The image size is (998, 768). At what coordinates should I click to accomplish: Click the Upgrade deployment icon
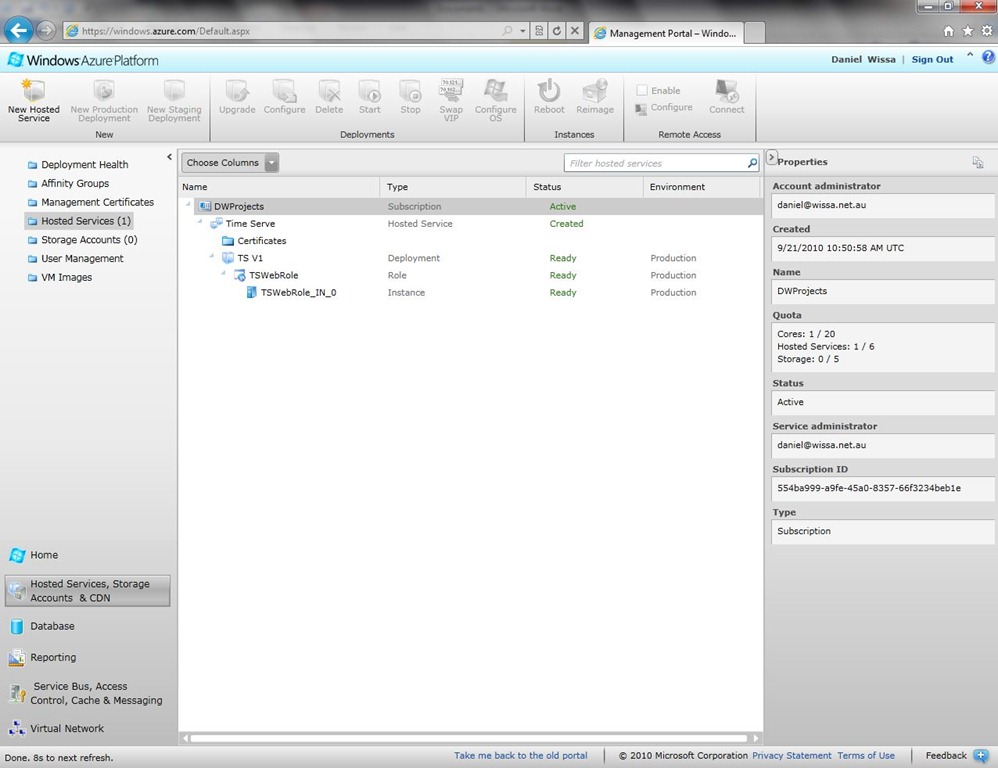click(x=237, y=92)
